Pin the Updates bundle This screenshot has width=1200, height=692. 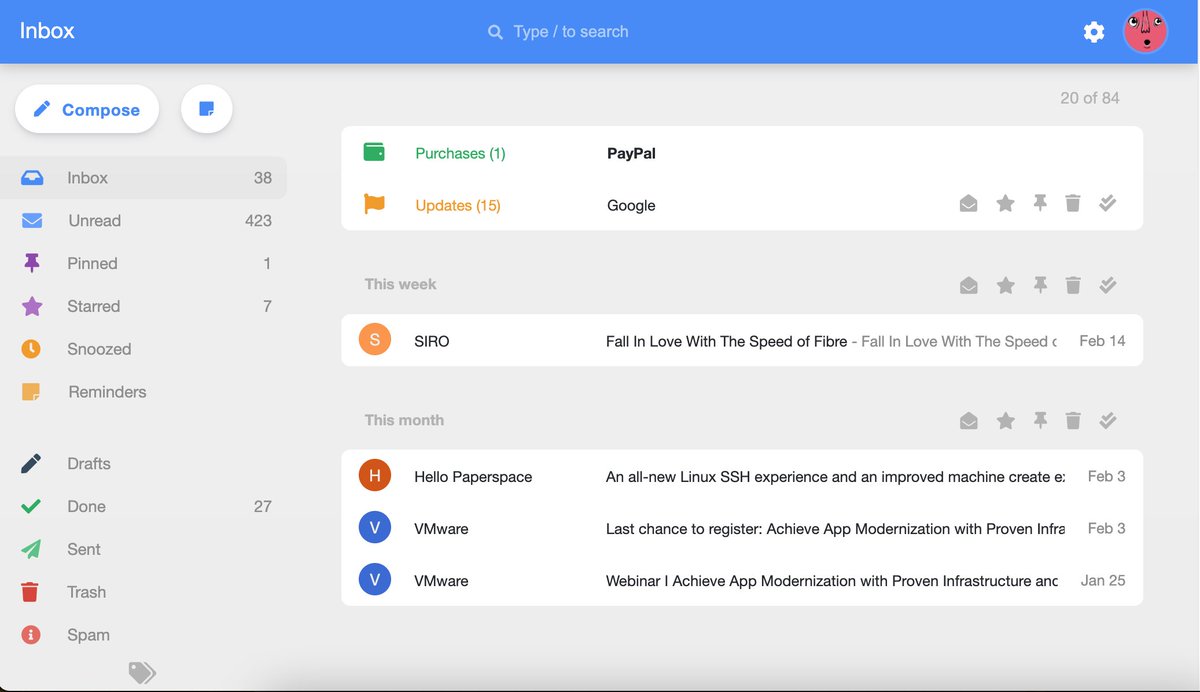(1040, 204)
